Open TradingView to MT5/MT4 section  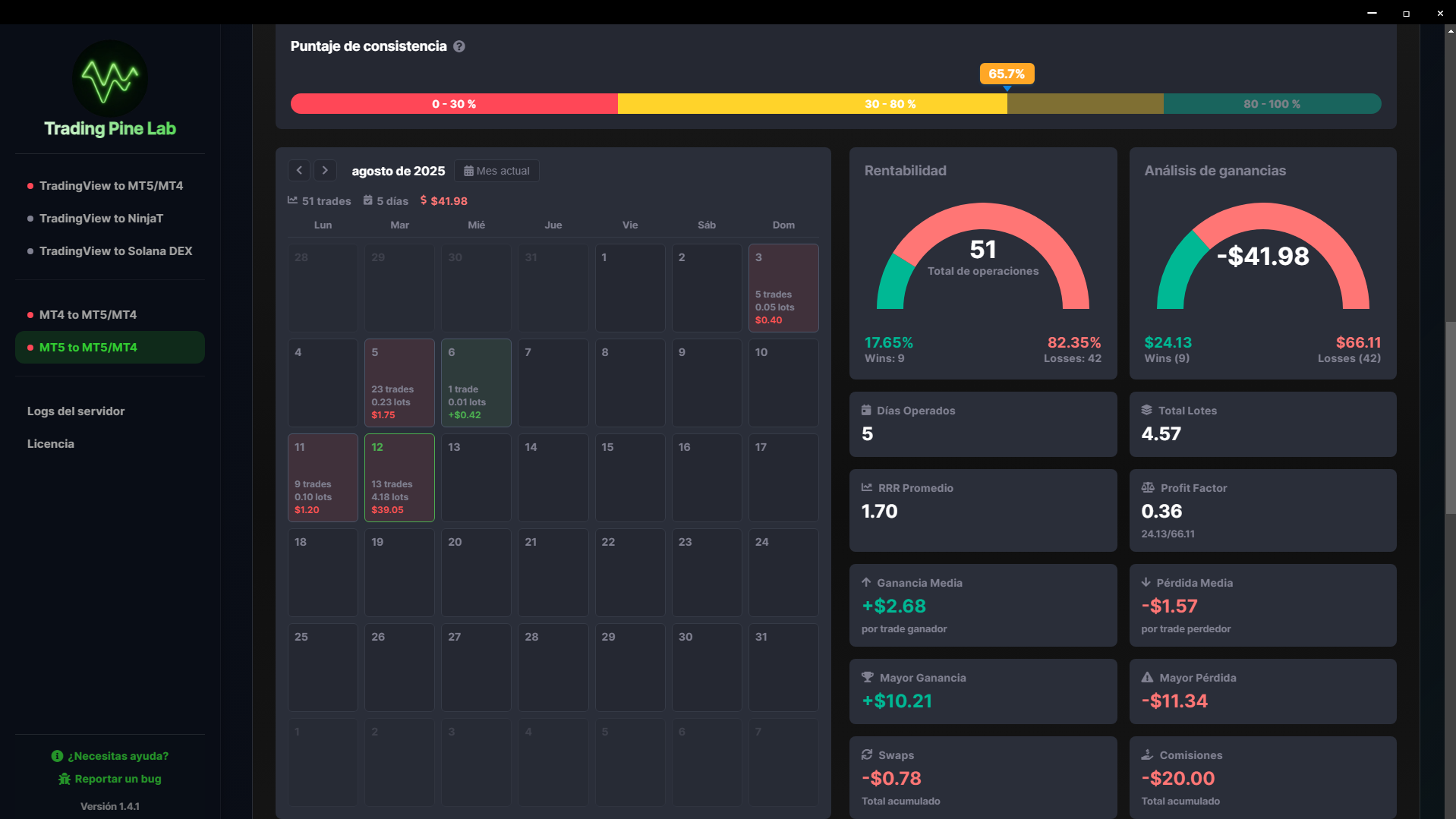(111, 186)
